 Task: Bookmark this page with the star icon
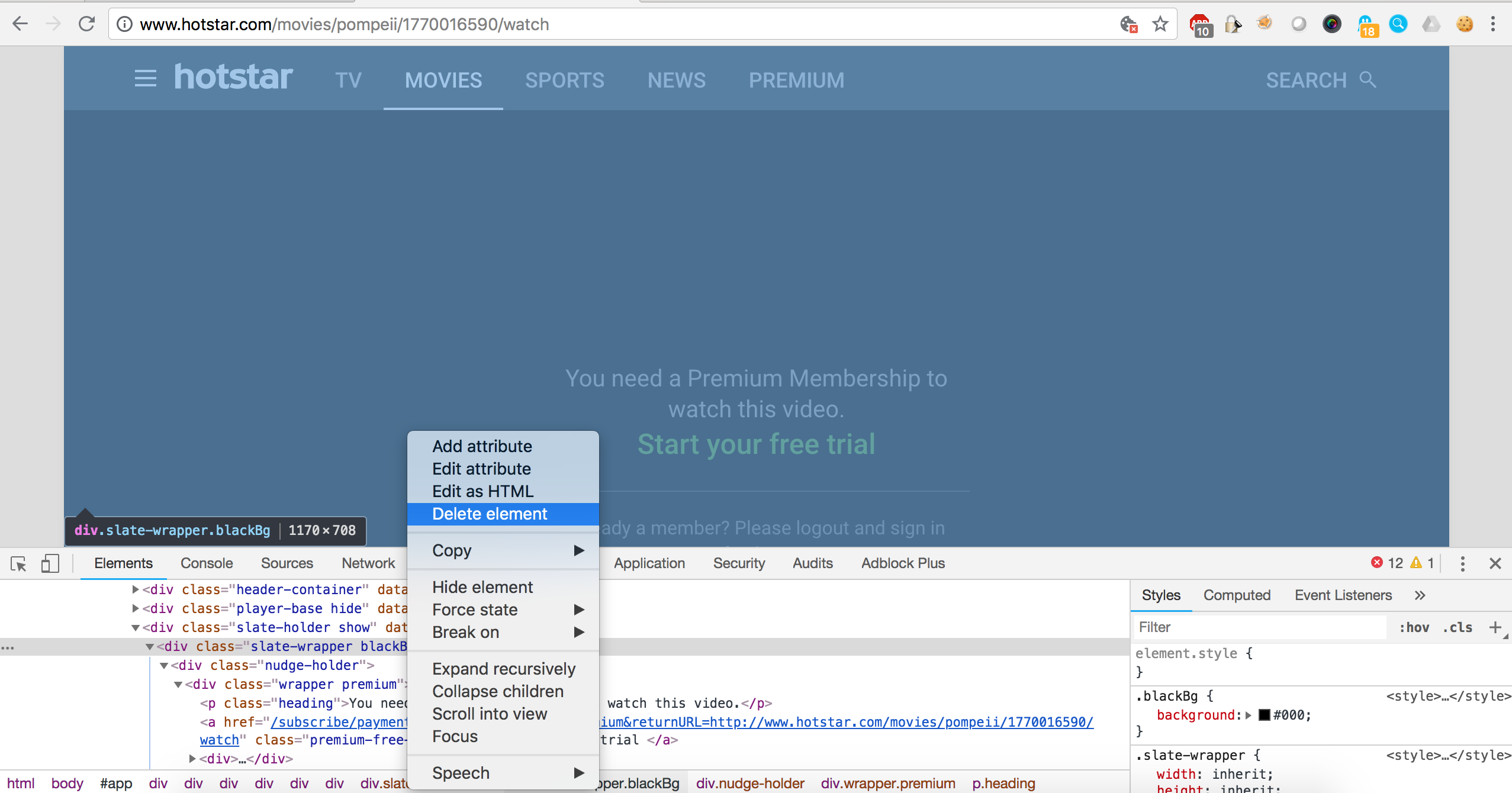tap(1160, 24)
